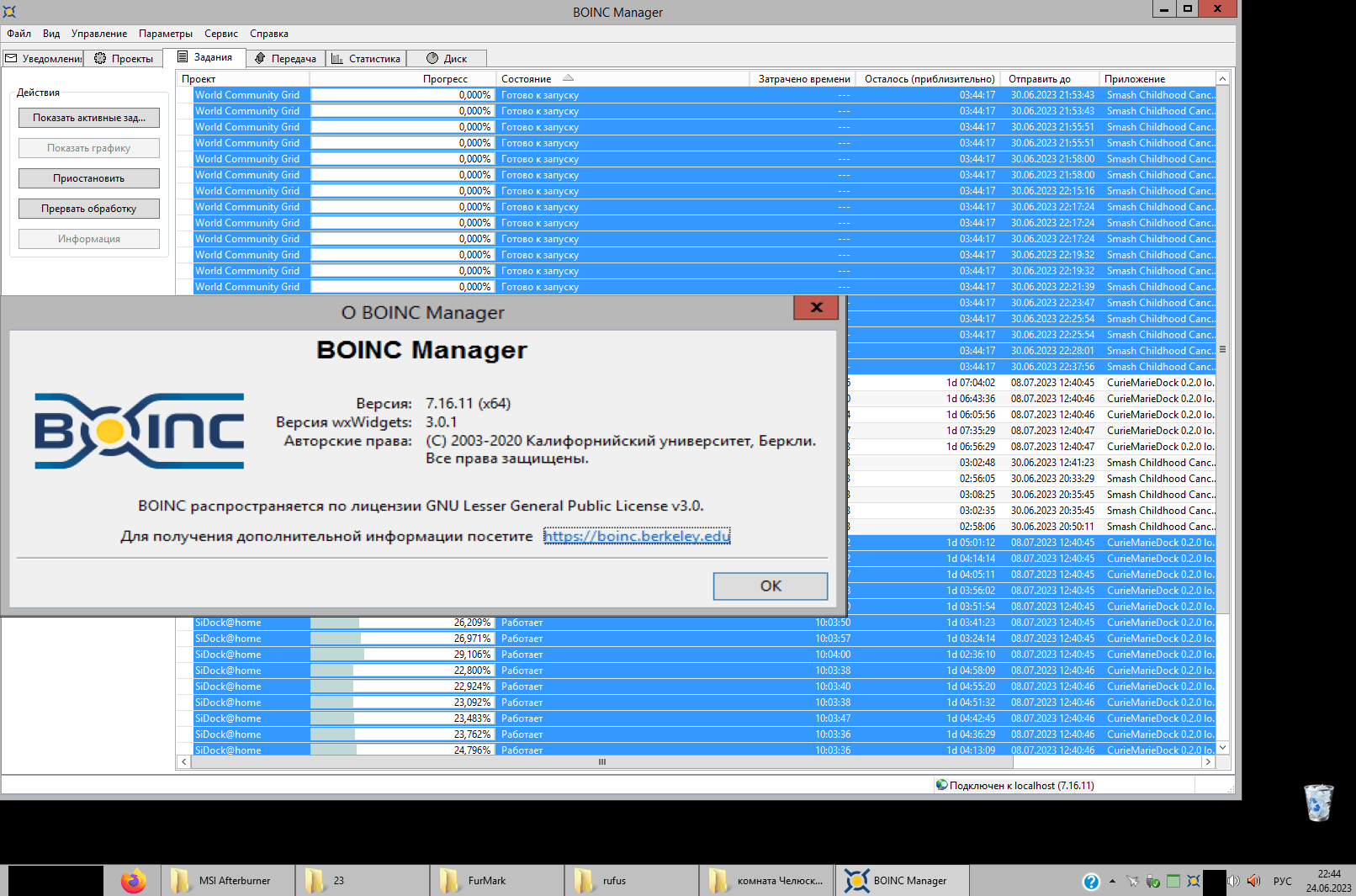Click the horizontal scrollbar thumb
Screen dimensions: 1356x896
tap(602, 761)
